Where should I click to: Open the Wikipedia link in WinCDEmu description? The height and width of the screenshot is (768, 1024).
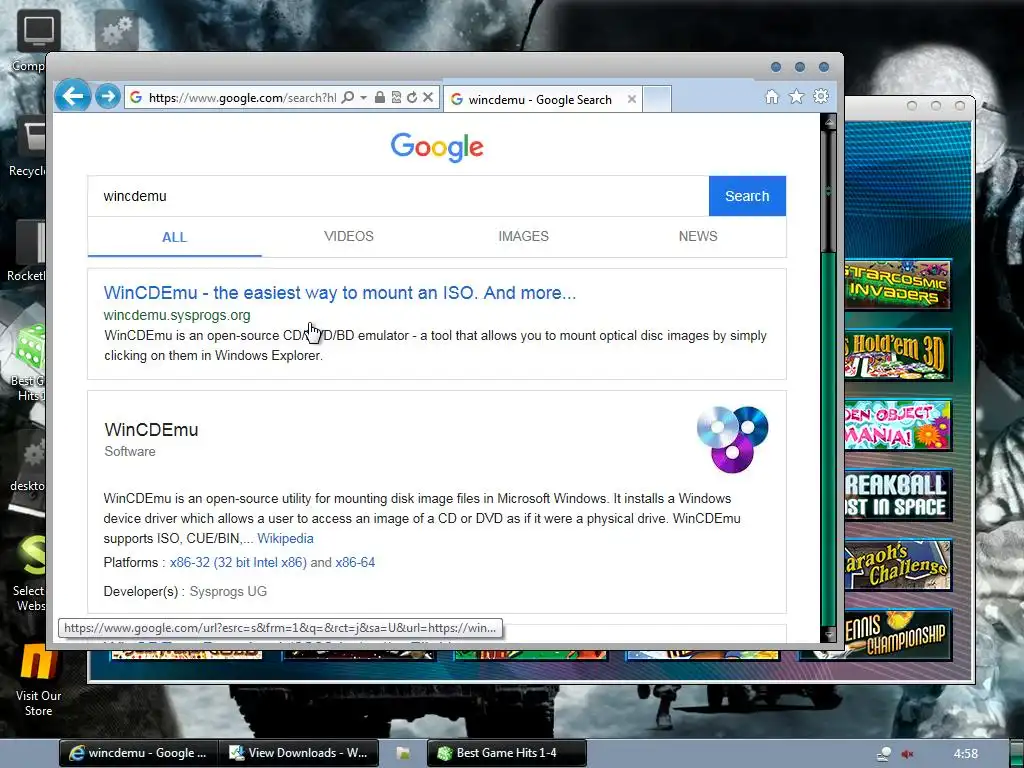tap(285, 538)
